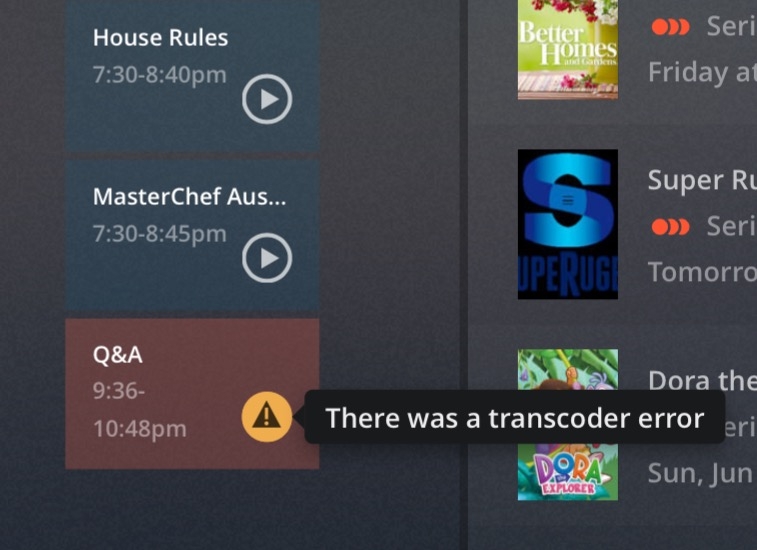This screenshot has height=550, width=757.
Task: Open the Dora the Explorer poster
Action: [568, 424]
